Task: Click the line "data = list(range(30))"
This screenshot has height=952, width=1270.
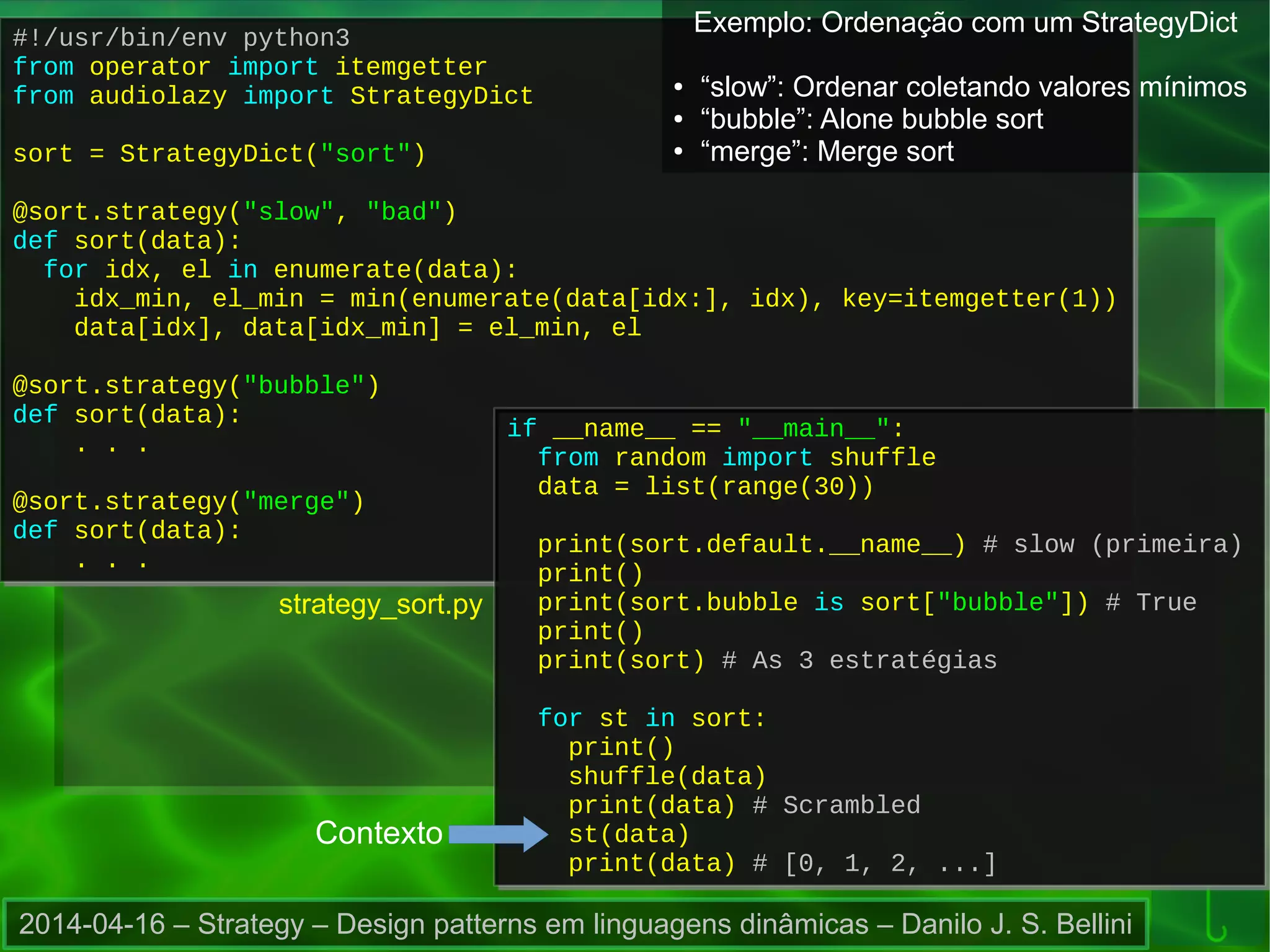Action: click(706, 487)
